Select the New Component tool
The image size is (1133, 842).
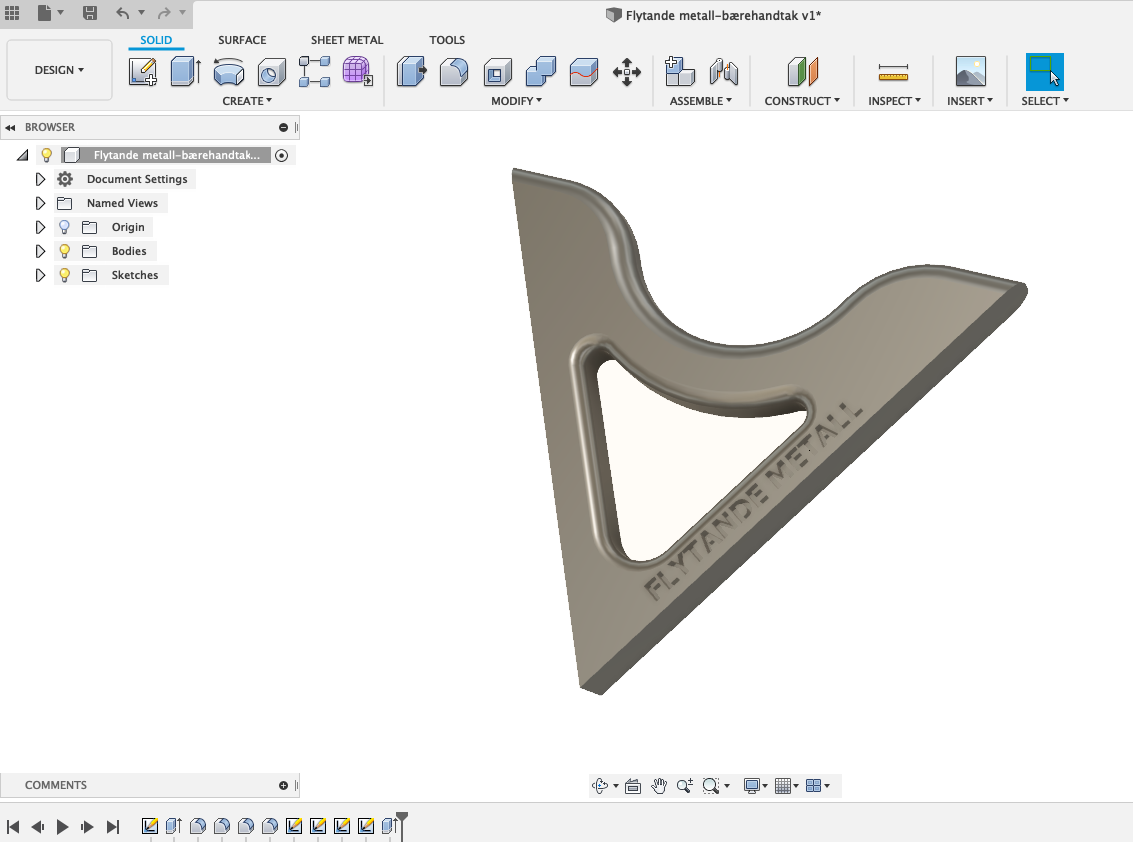tap(679, 72)
